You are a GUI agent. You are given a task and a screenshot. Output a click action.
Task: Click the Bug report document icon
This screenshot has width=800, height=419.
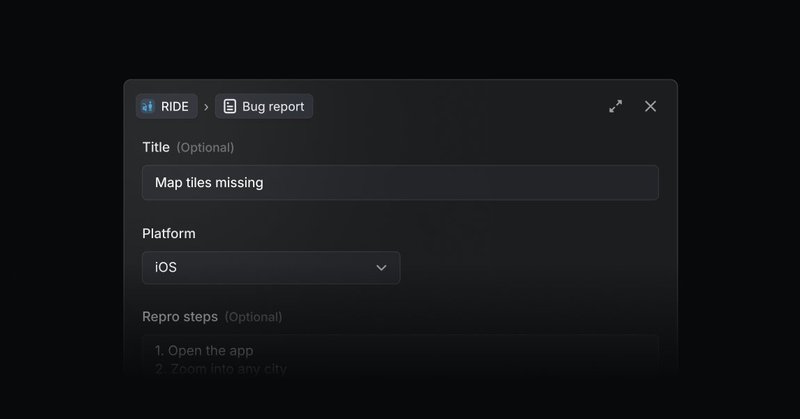tap(230, 106)
